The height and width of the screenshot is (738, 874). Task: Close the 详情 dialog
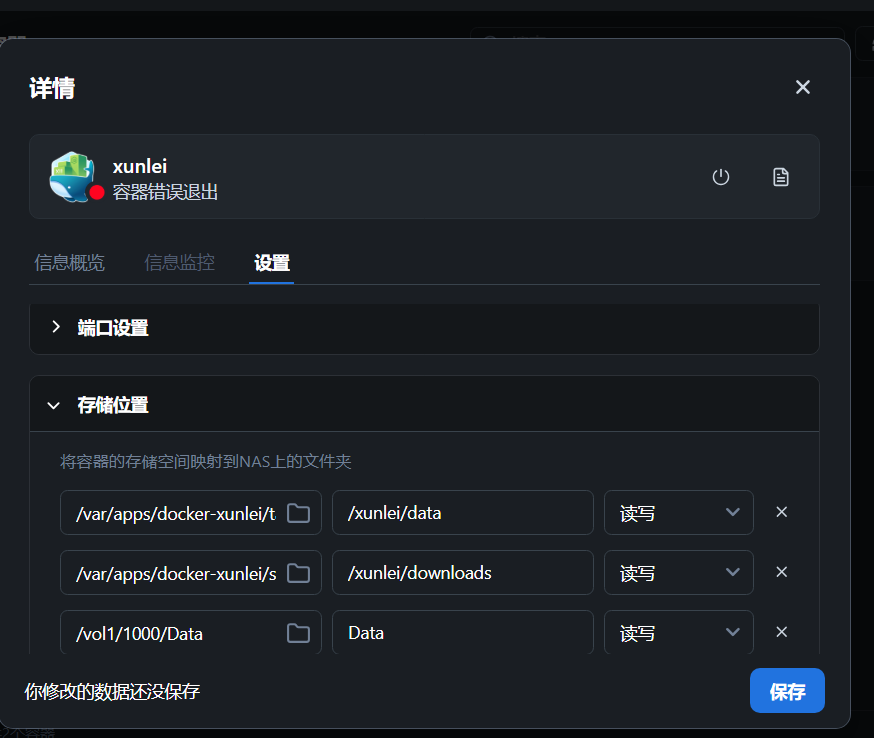click(802, 88)
